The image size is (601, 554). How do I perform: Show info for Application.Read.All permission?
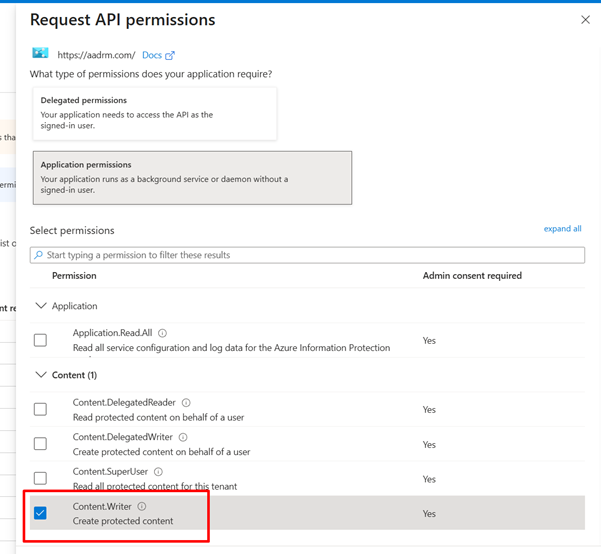[x=163, y=333]
